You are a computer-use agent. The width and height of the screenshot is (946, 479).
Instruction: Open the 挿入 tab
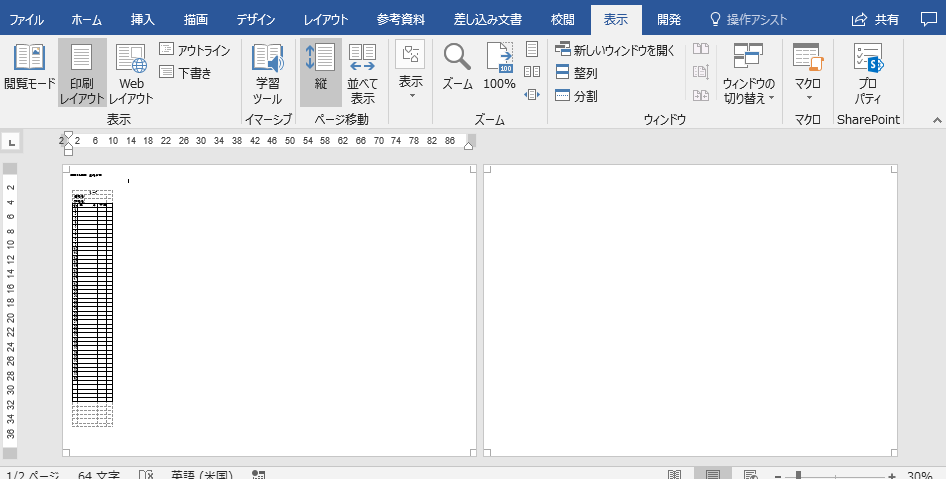142,19
